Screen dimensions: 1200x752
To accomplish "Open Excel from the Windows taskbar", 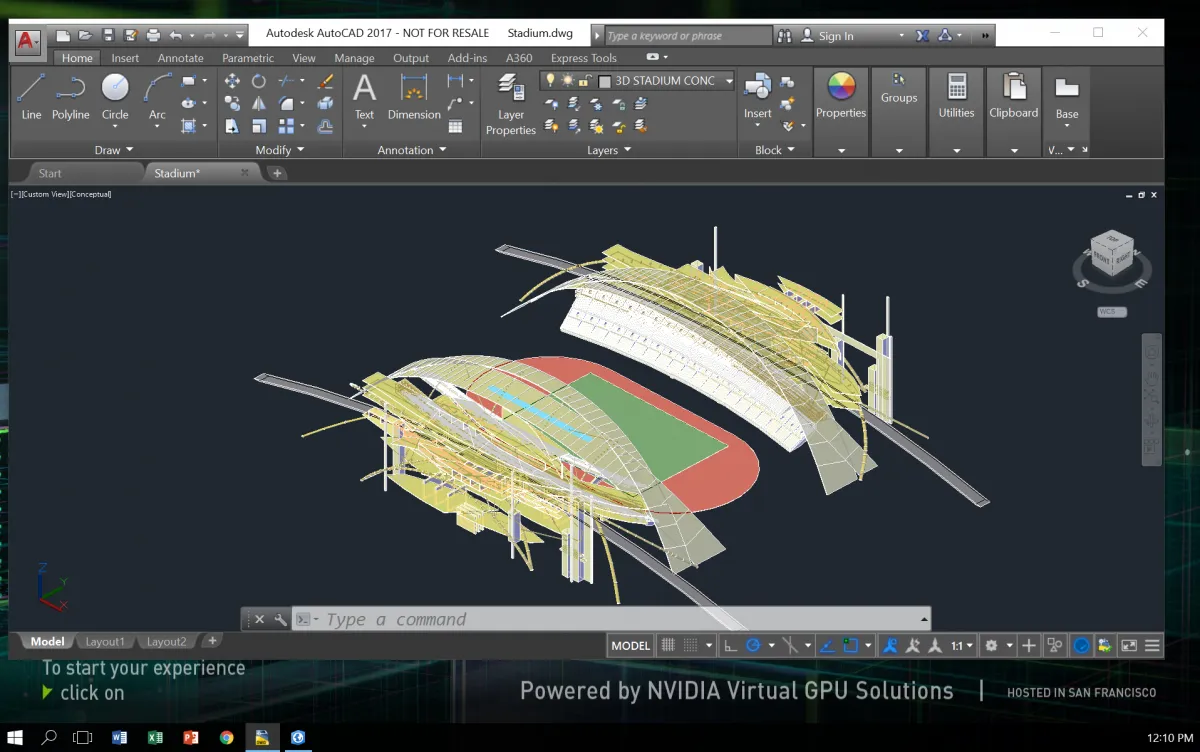I will [155, 738].
